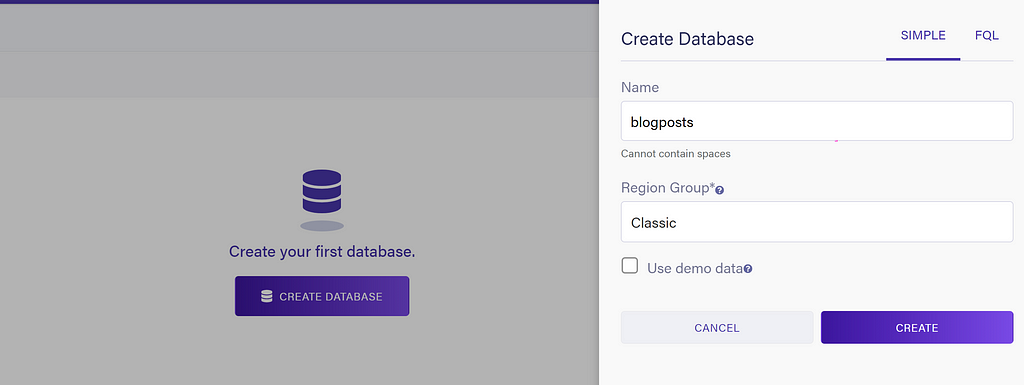The width and height of the screenshot is (1024, 385).
Task: Click the Cannot contain spaces hint text
Action: pyautogui.click(x=675, y=154)
